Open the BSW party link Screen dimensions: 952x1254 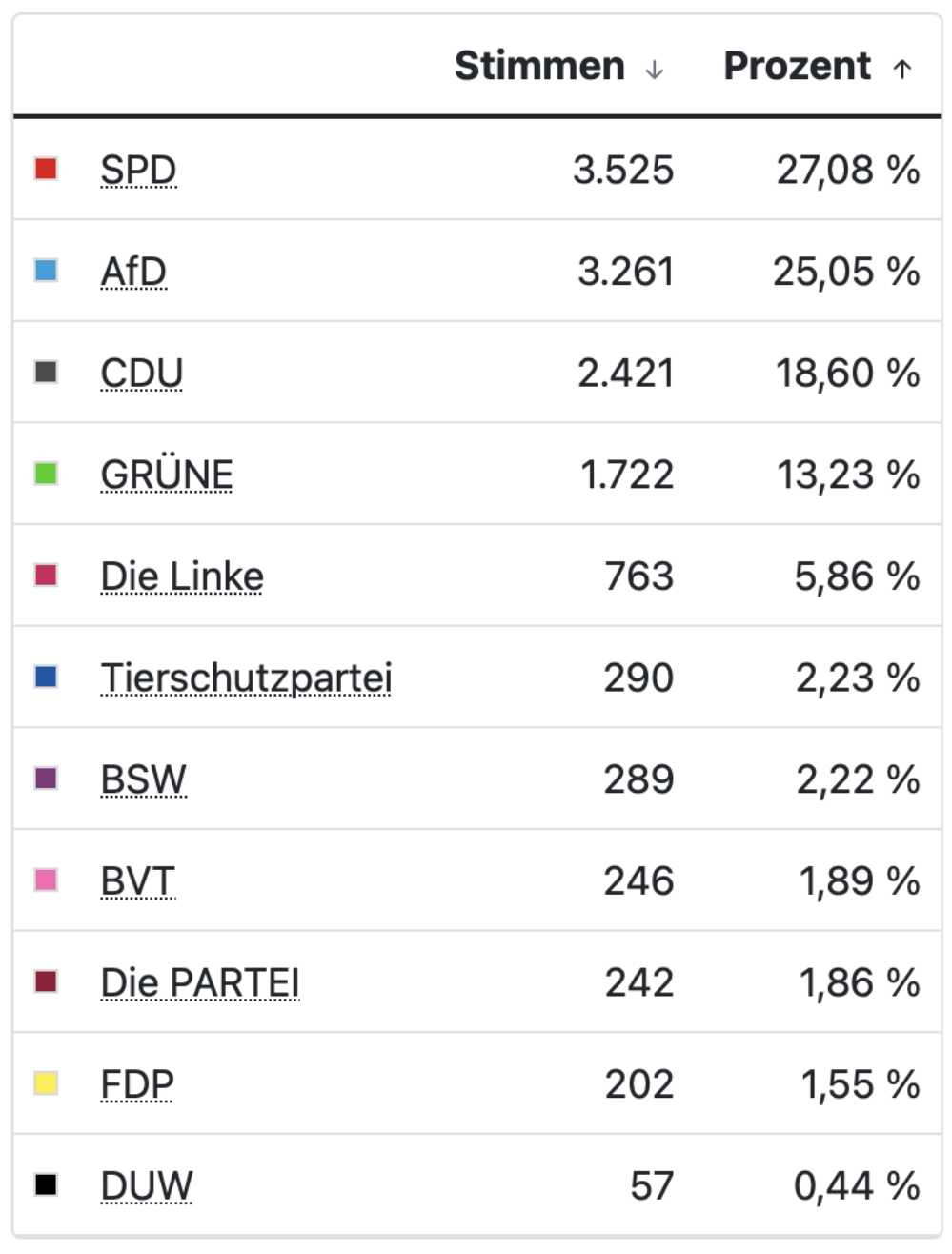(x=143, y=779)
